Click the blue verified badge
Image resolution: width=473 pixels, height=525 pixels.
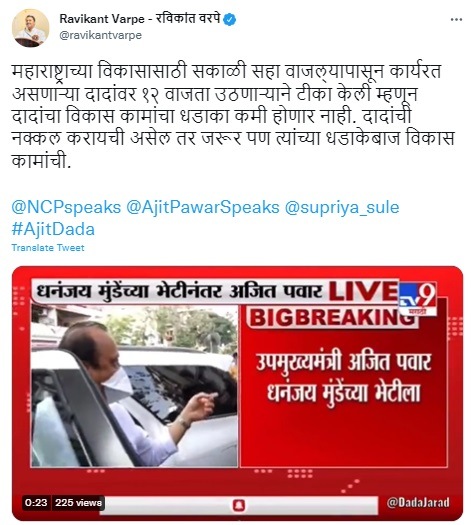230,20
